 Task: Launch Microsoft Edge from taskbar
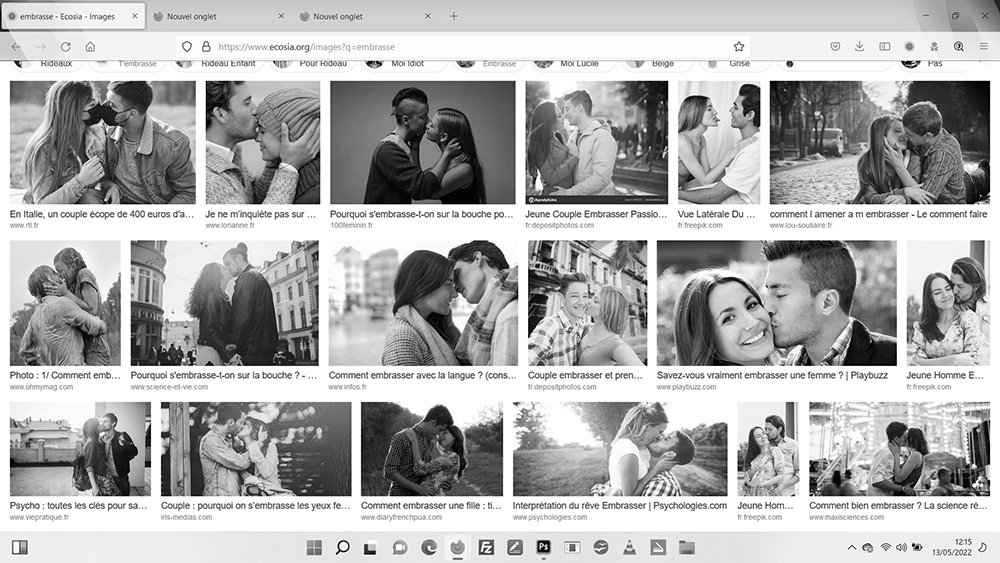tap(429, 547)
